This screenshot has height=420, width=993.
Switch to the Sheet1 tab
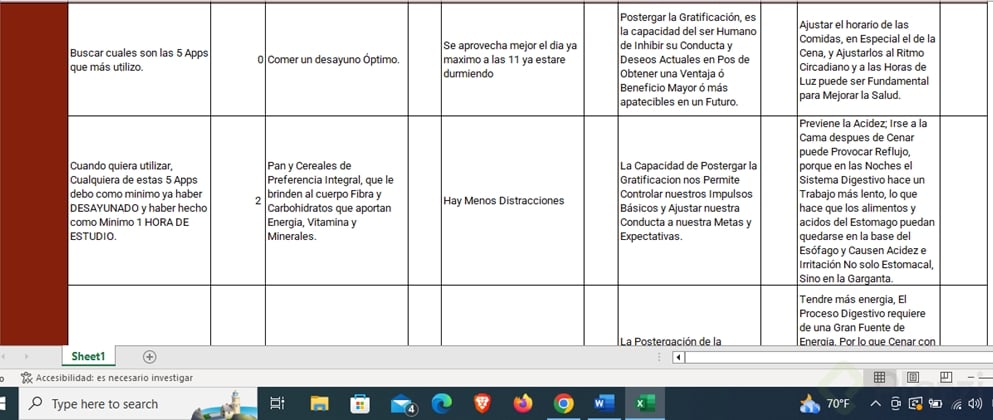pyautogui.click(x=88, y=356)
